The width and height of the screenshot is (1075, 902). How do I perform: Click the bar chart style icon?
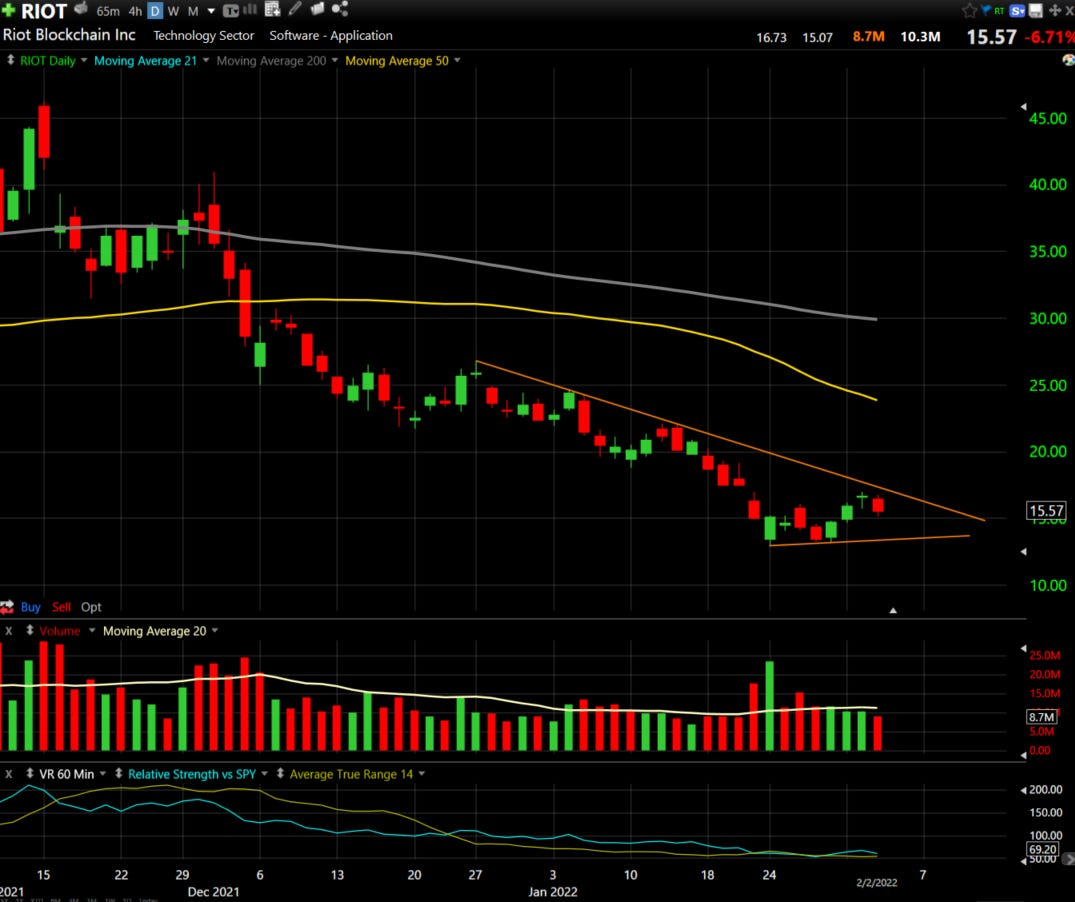250,10
